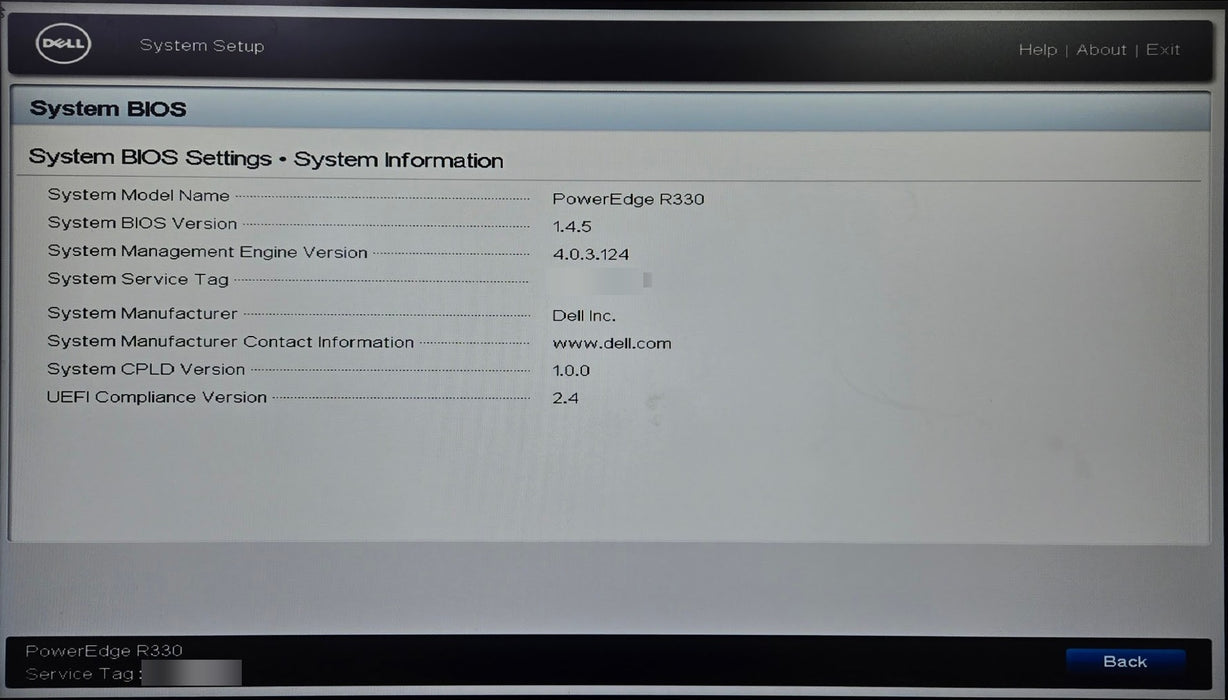Click the 1.0.0 CPLD version value
Screen dimensions: 1228x700
point(571,371)
